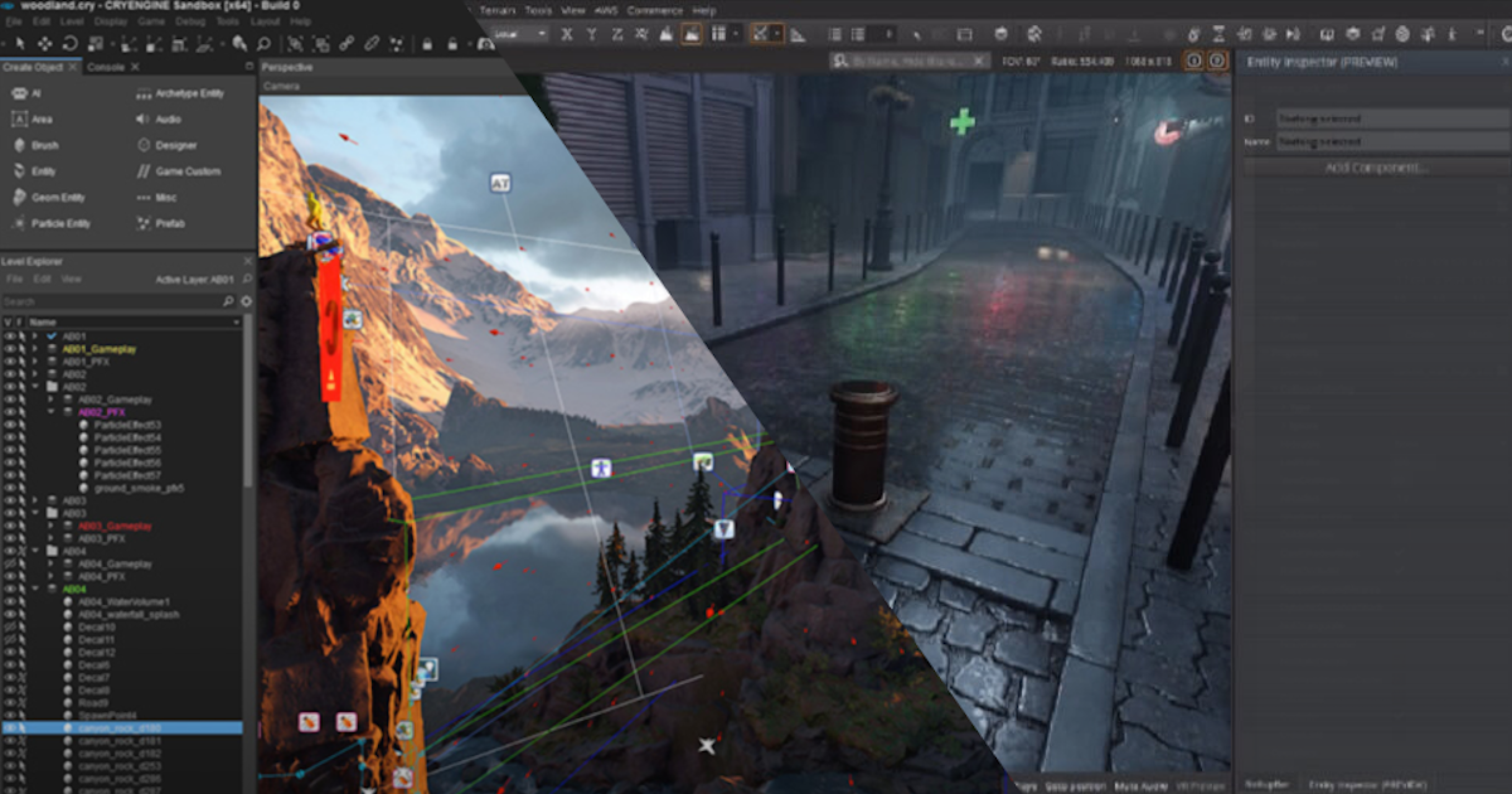Activate the Rotate tool
The width and height of the screenshot is (1512, 794).
pos(70,43)
